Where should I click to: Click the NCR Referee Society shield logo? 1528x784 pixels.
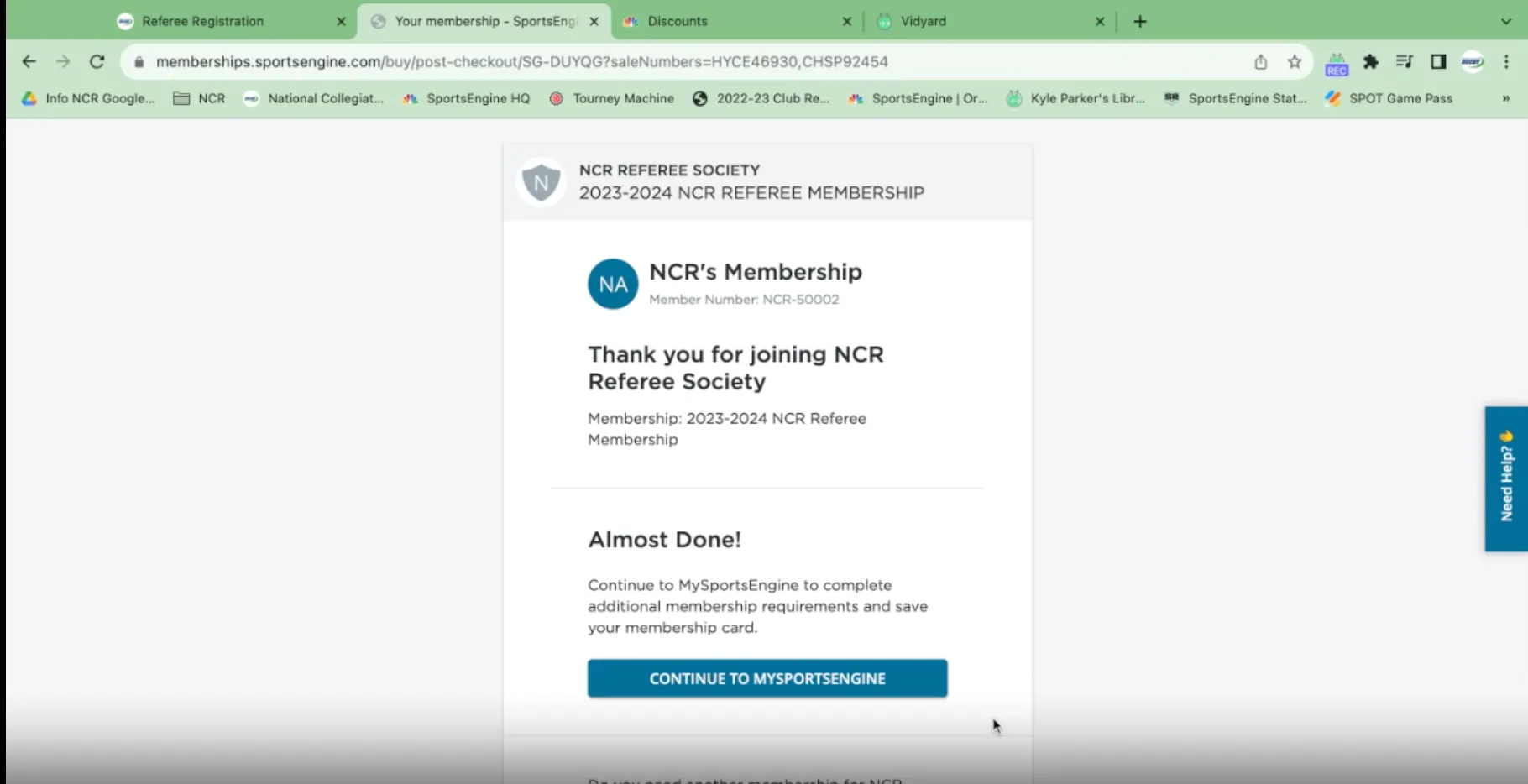[x=541, y=182]
